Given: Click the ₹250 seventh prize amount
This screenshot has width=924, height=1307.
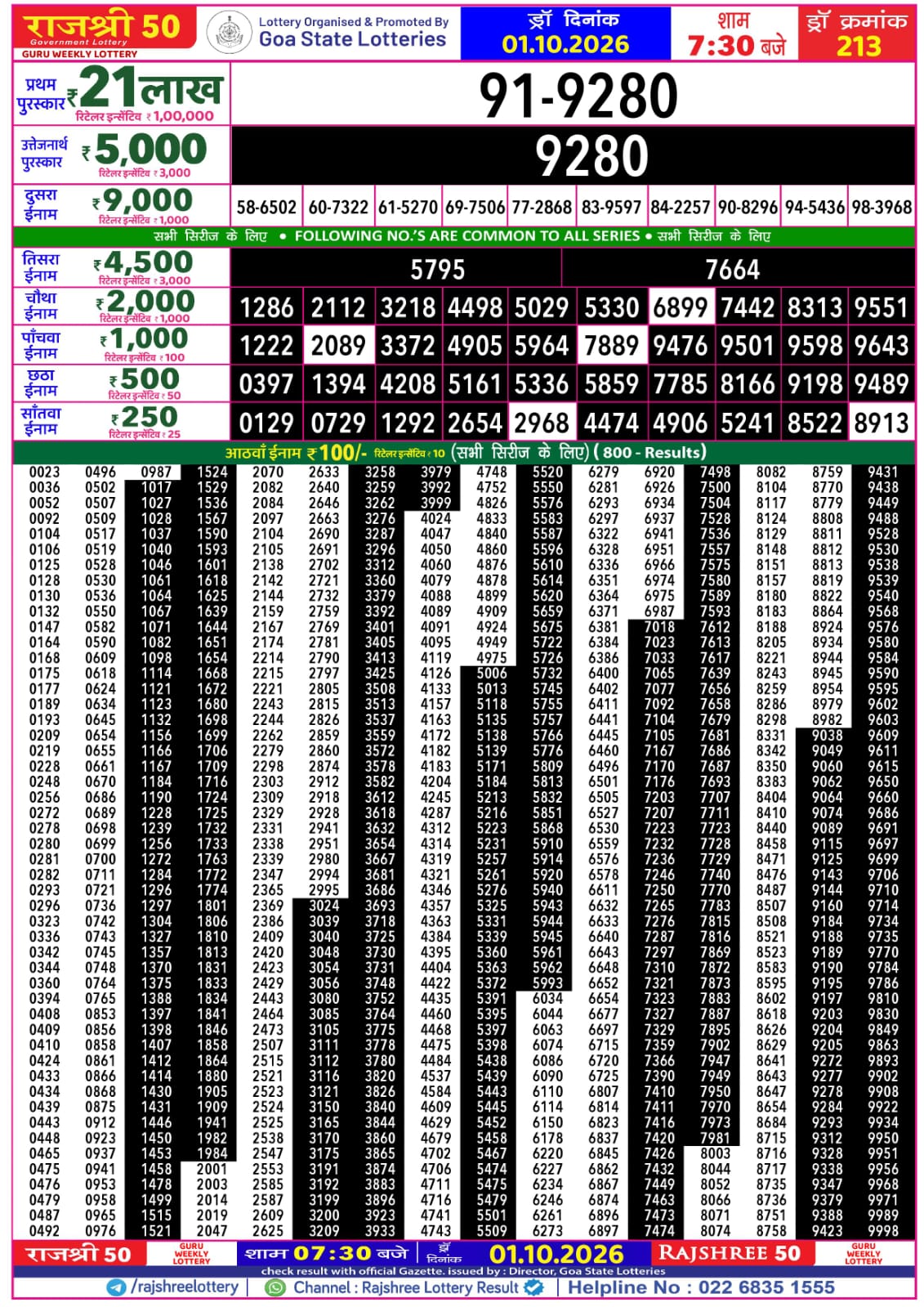Looking at the screenshot, I should pyautogui.click(x=145, y=417).
